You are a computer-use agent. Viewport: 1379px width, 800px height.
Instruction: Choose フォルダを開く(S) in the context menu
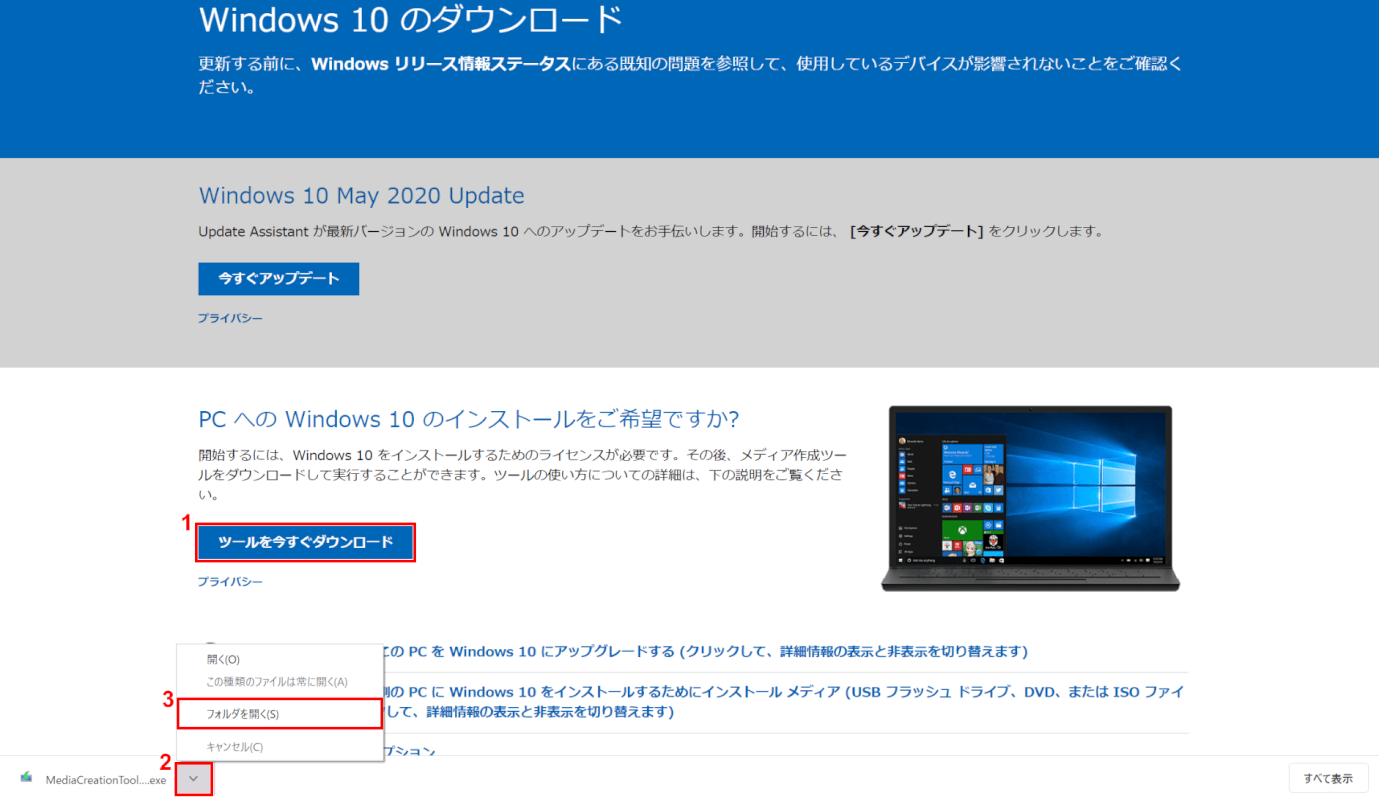[x=243, y=714]
